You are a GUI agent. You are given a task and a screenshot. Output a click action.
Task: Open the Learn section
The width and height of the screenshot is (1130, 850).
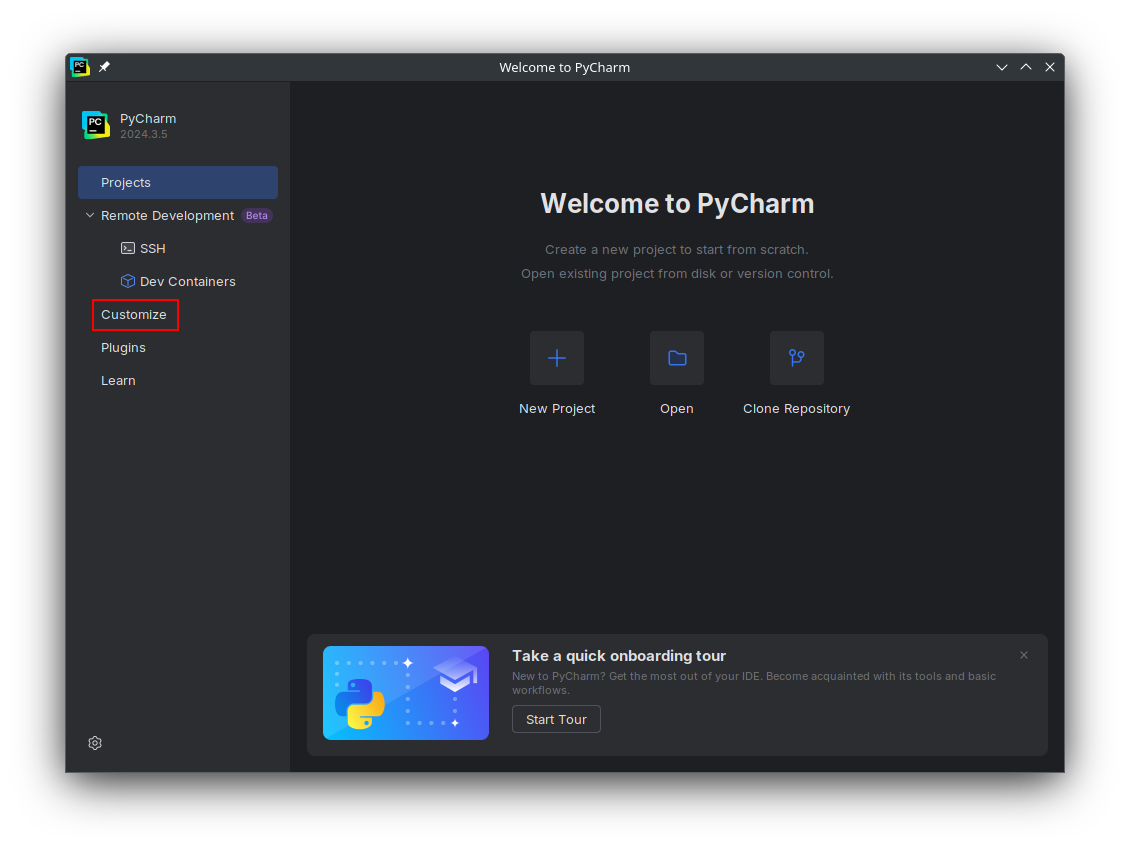(x=118, y=381)
